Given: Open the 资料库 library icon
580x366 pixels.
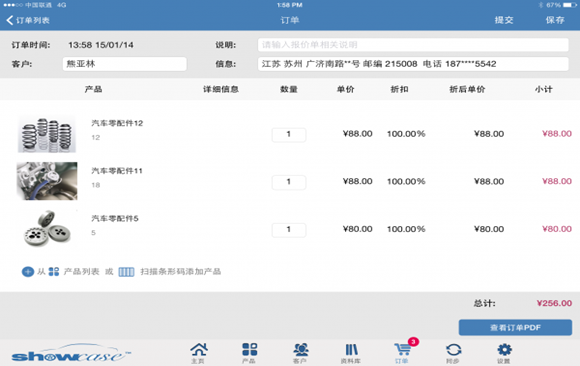Looking at the screenshot, I should point(351,353).
